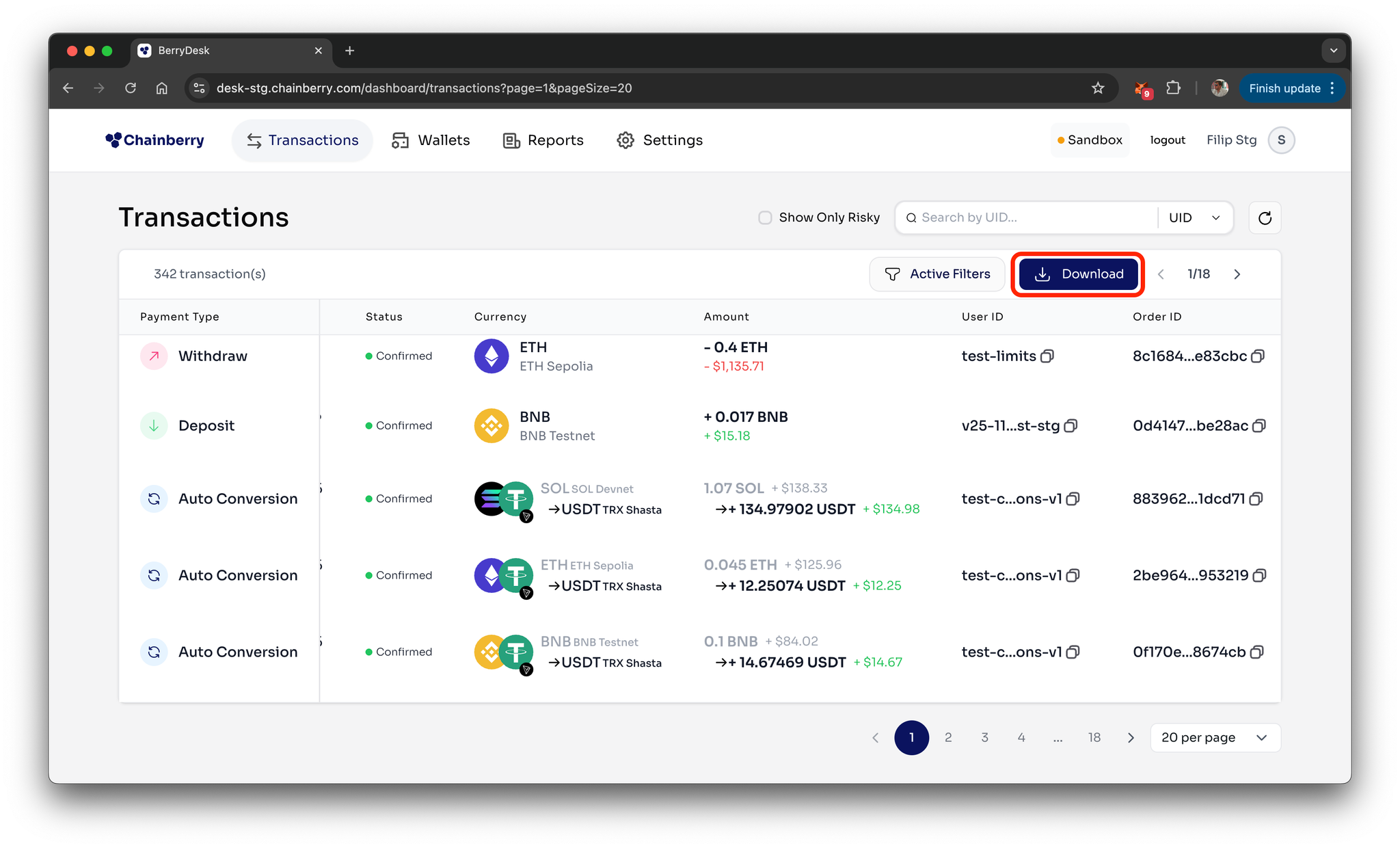Click the Deposit down-arrow icon
The height and width of the screenshot is (848, 1400).
pos(154,426)
